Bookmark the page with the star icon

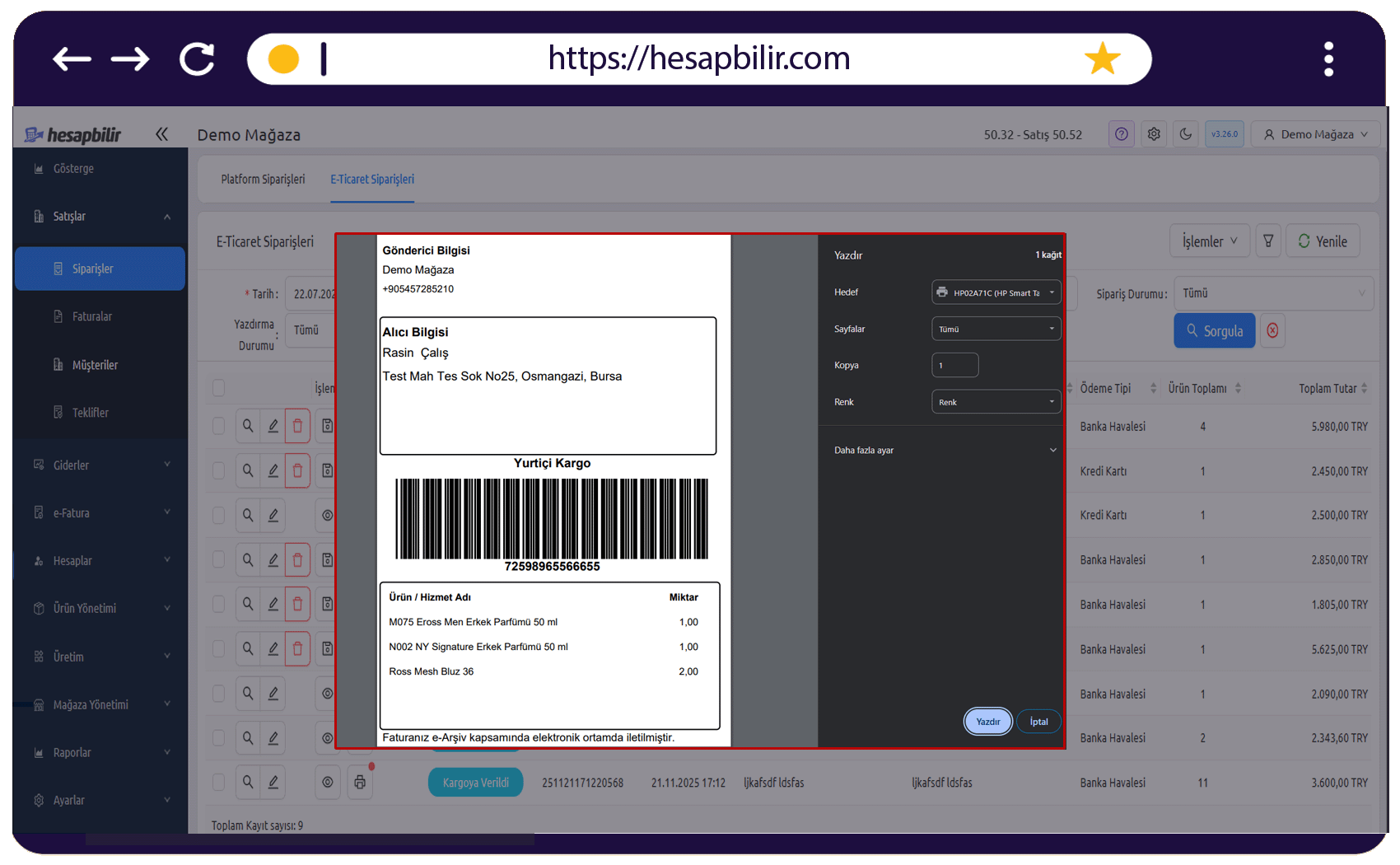click(1102, 59)
